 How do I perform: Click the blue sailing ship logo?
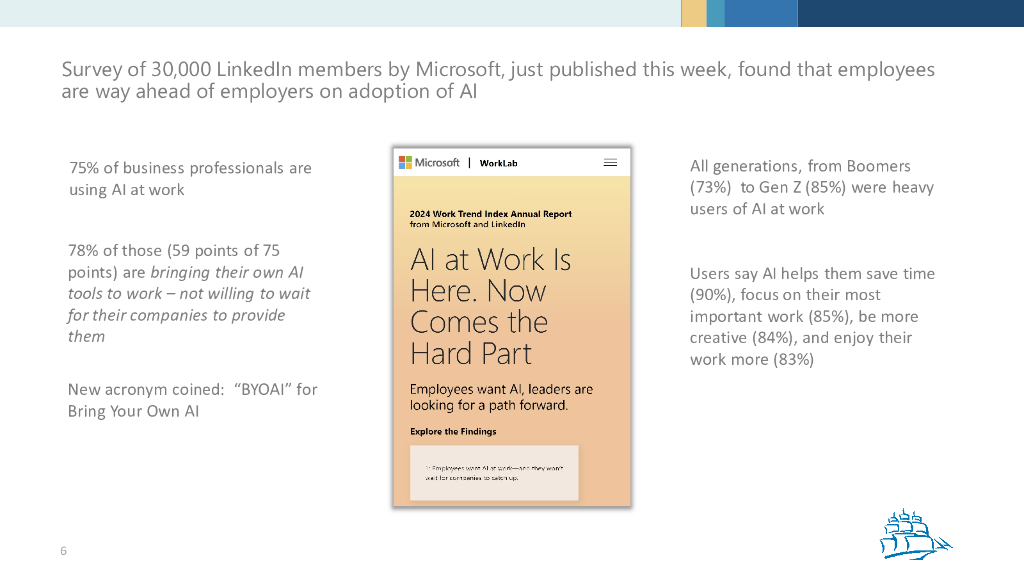pyautogui.click(x=914, y=533)
